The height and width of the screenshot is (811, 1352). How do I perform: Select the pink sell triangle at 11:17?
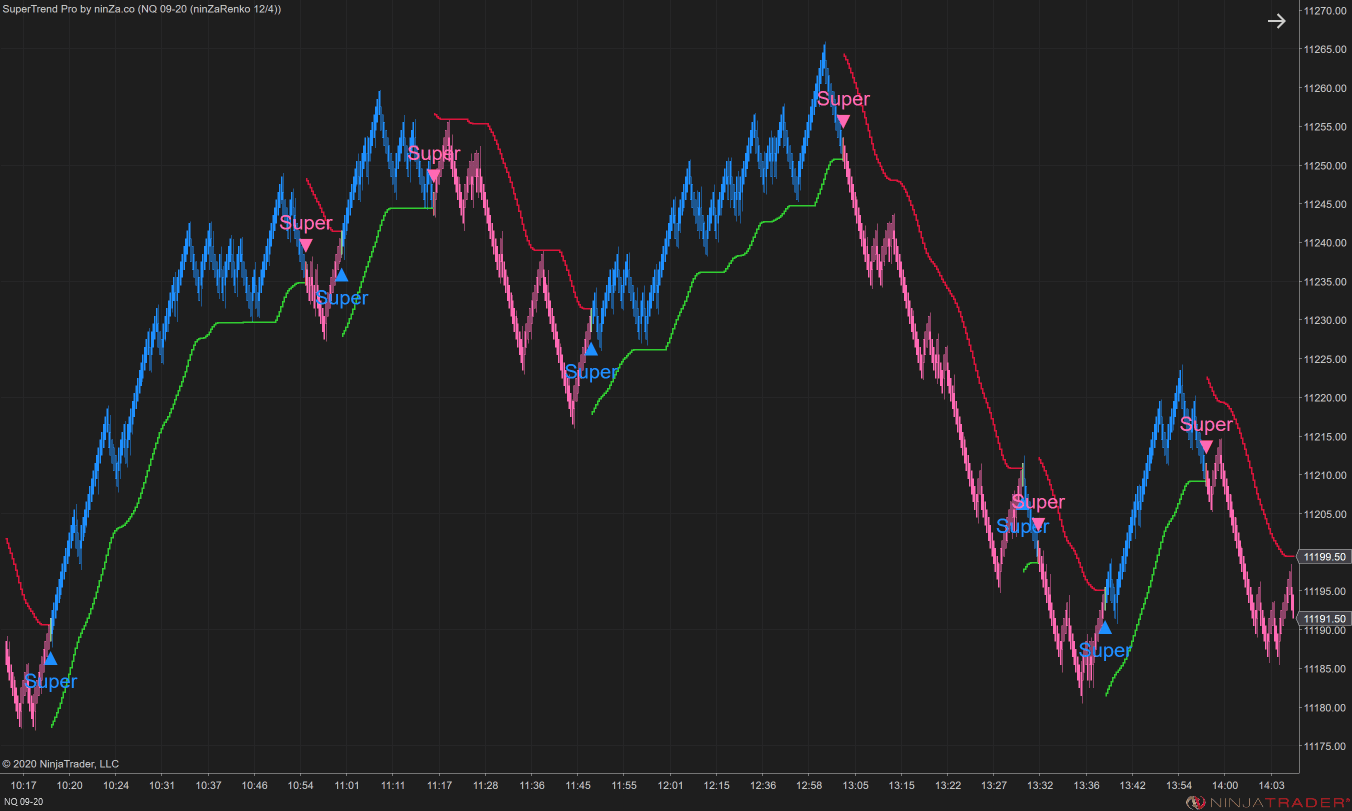(433, 175)
